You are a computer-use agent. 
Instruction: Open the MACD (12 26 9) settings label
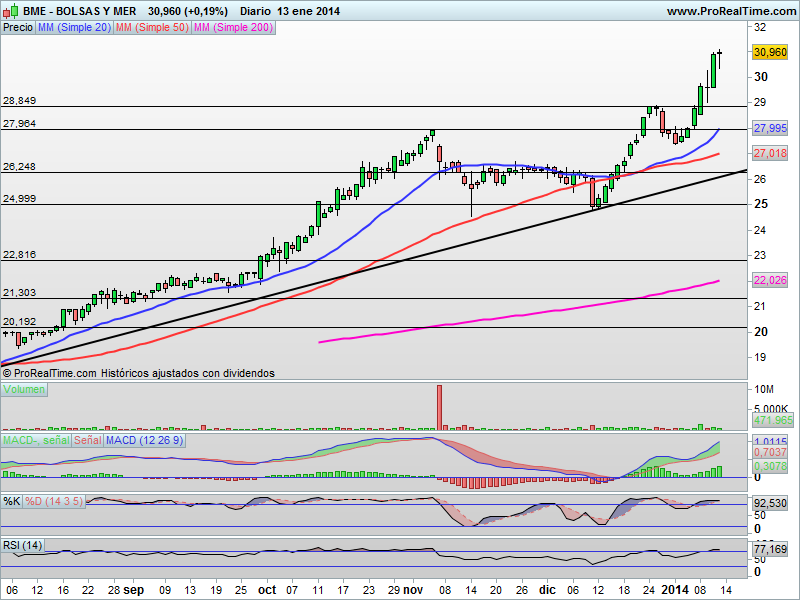click(x=144, y=440)
